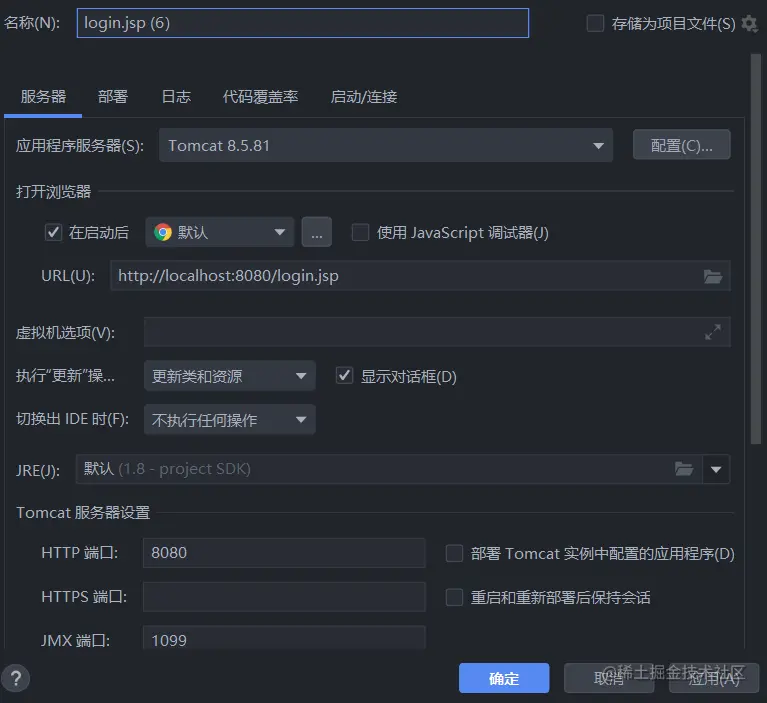Viewport: 767px width, 703px height.
Task: Click the folder icon in the JRE field
Action: click(x=684, y=469)
